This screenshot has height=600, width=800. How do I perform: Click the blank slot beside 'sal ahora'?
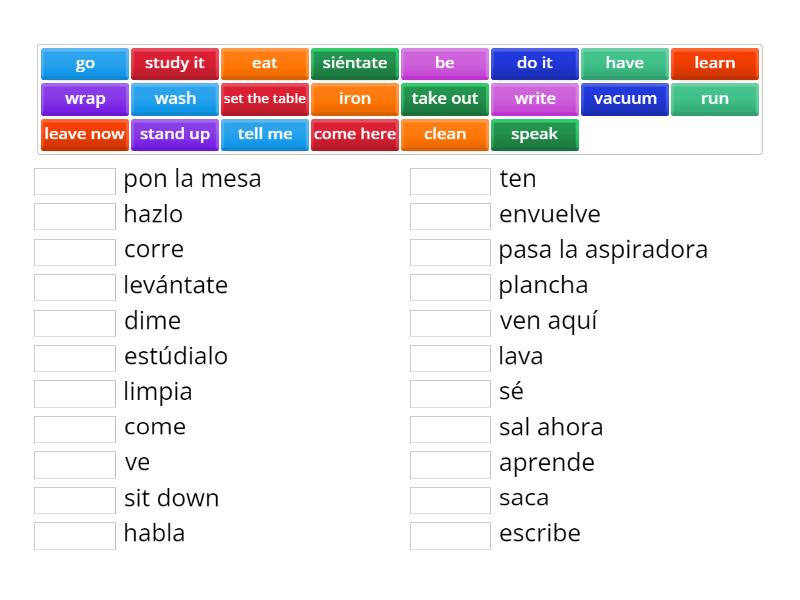451,429
